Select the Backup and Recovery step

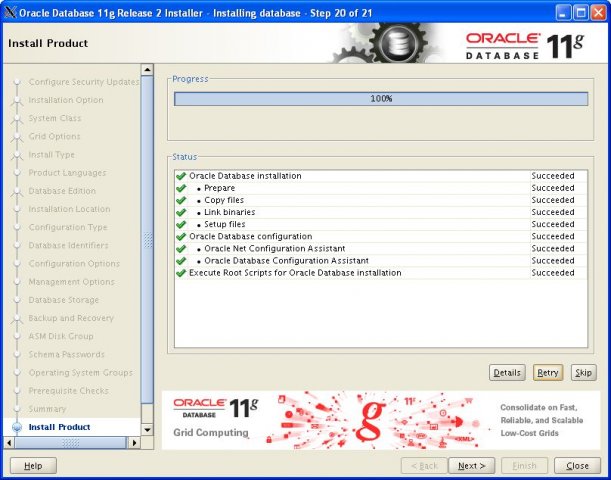[71, 318]
